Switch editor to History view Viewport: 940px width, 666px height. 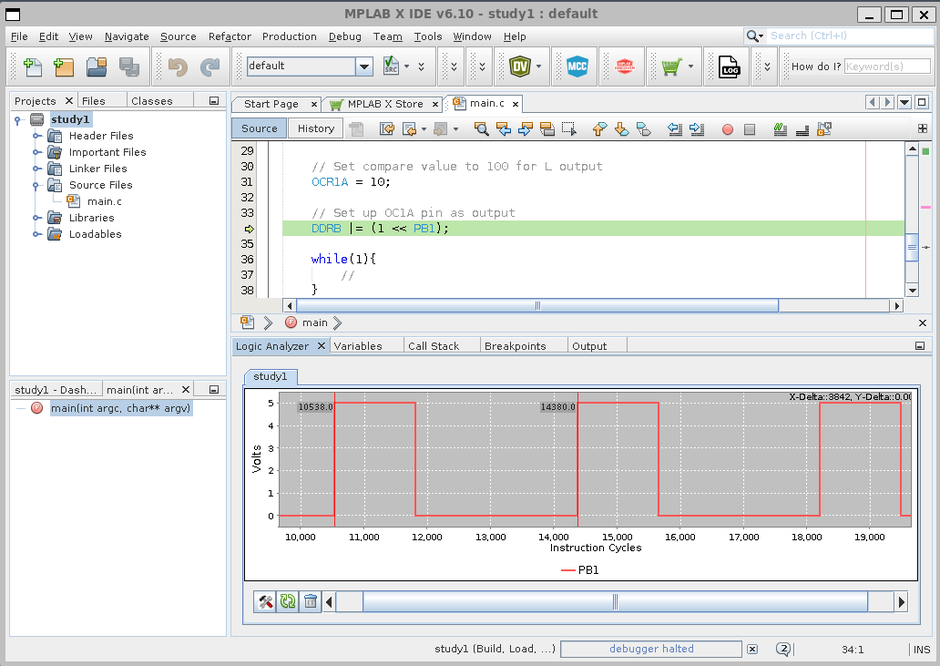(316, 128)
